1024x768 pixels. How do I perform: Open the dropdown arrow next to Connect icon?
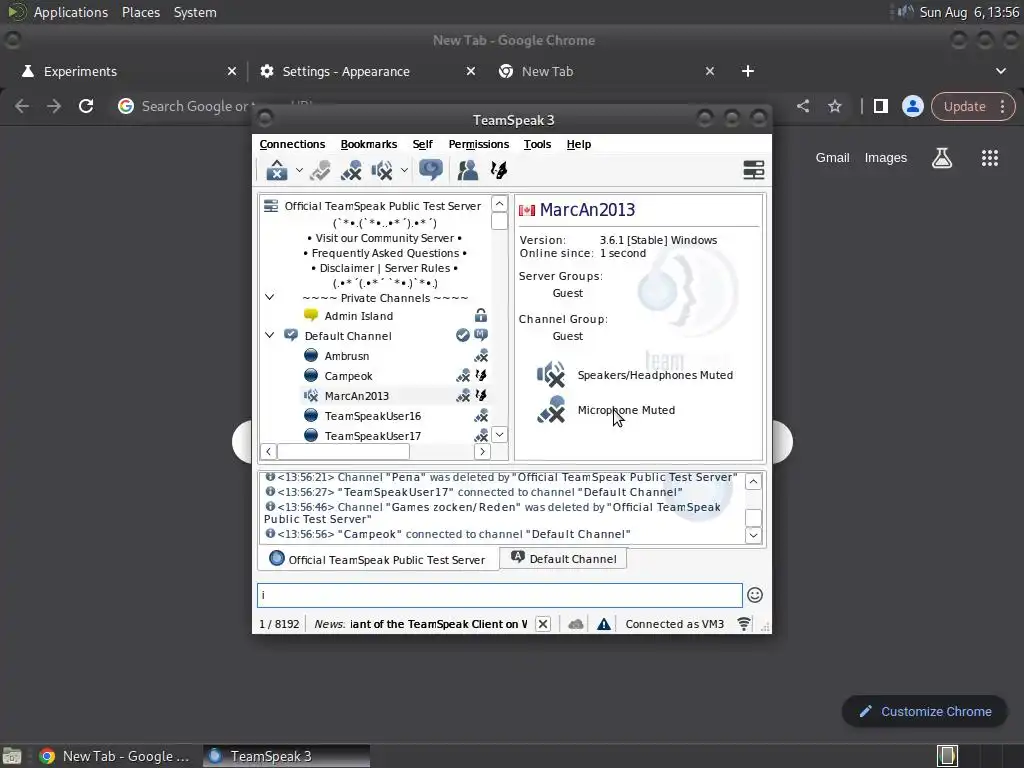pos(299,170)
